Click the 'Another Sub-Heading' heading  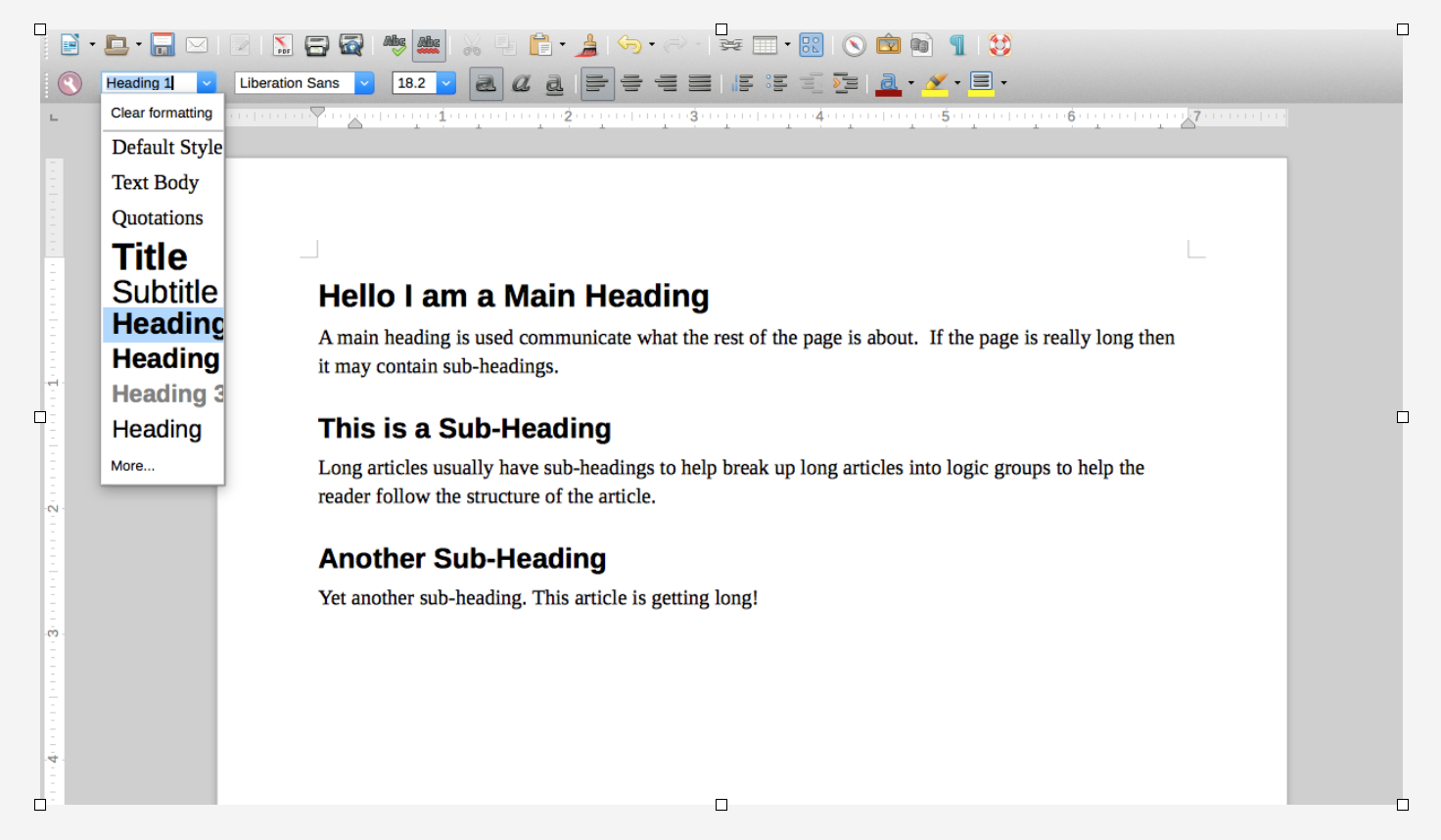tap(462, 558)
